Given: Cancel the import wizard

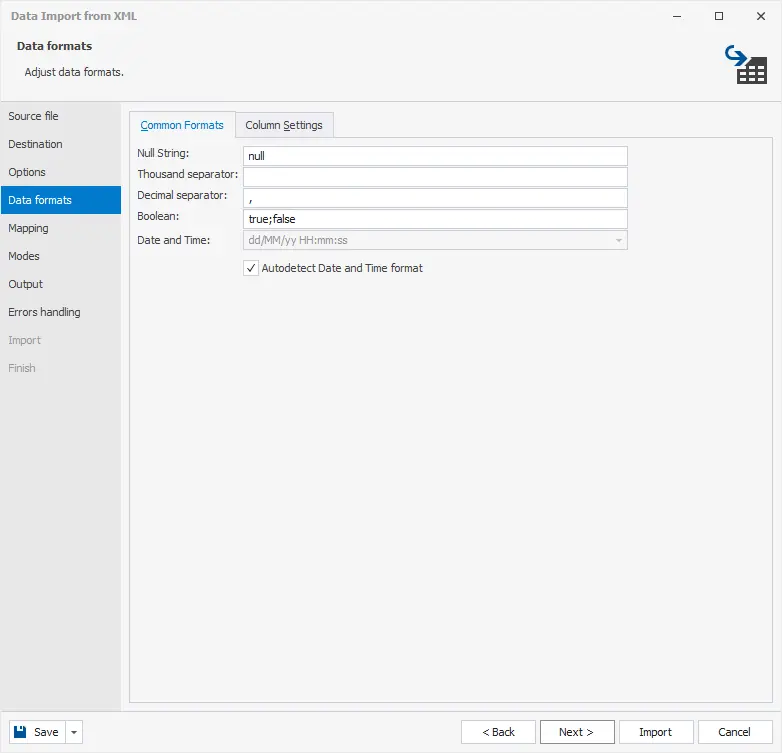Looking at the screenshot, I should click(734, 732).
